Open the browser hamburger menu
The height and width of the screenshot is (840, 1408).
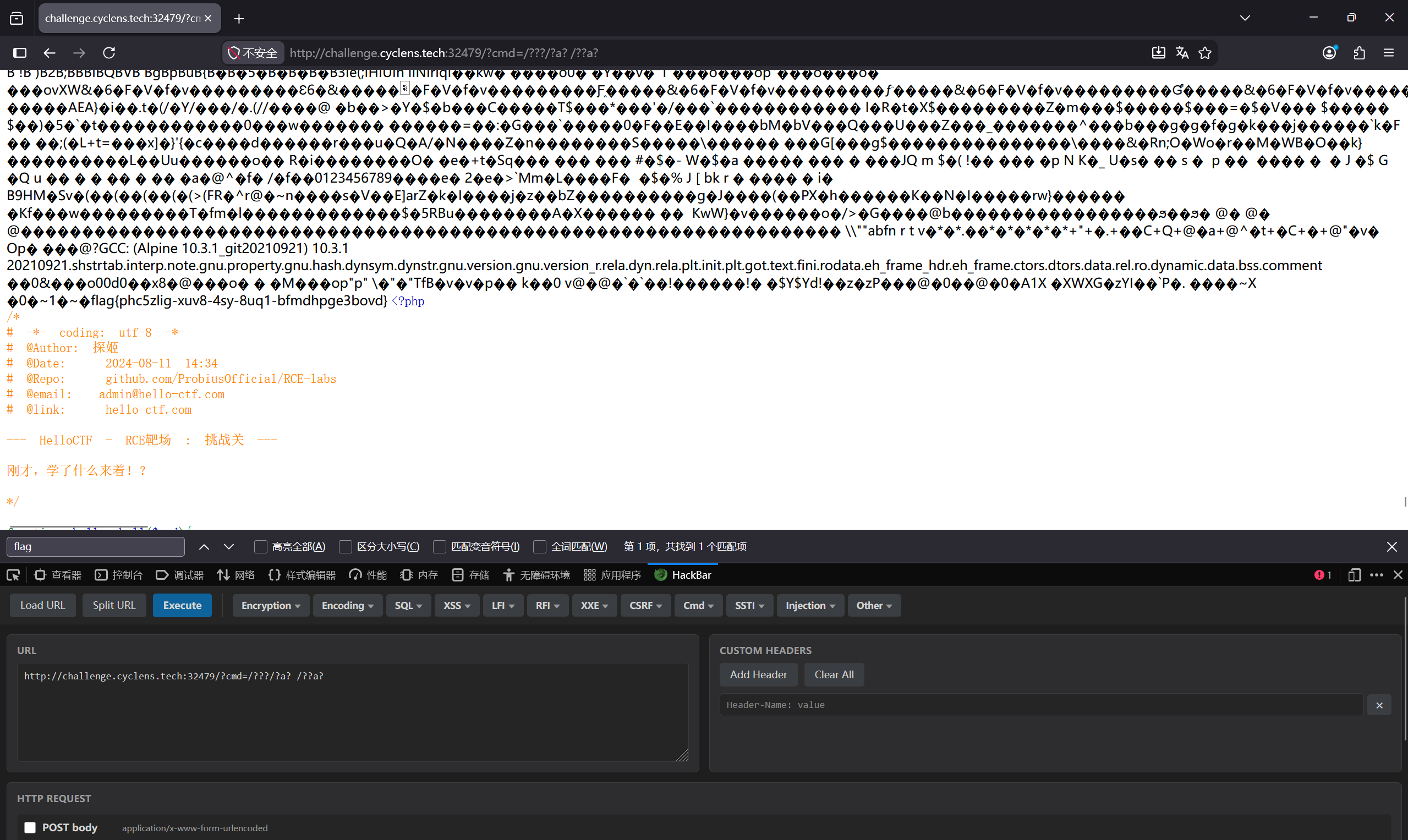(x=1389, y=53)
